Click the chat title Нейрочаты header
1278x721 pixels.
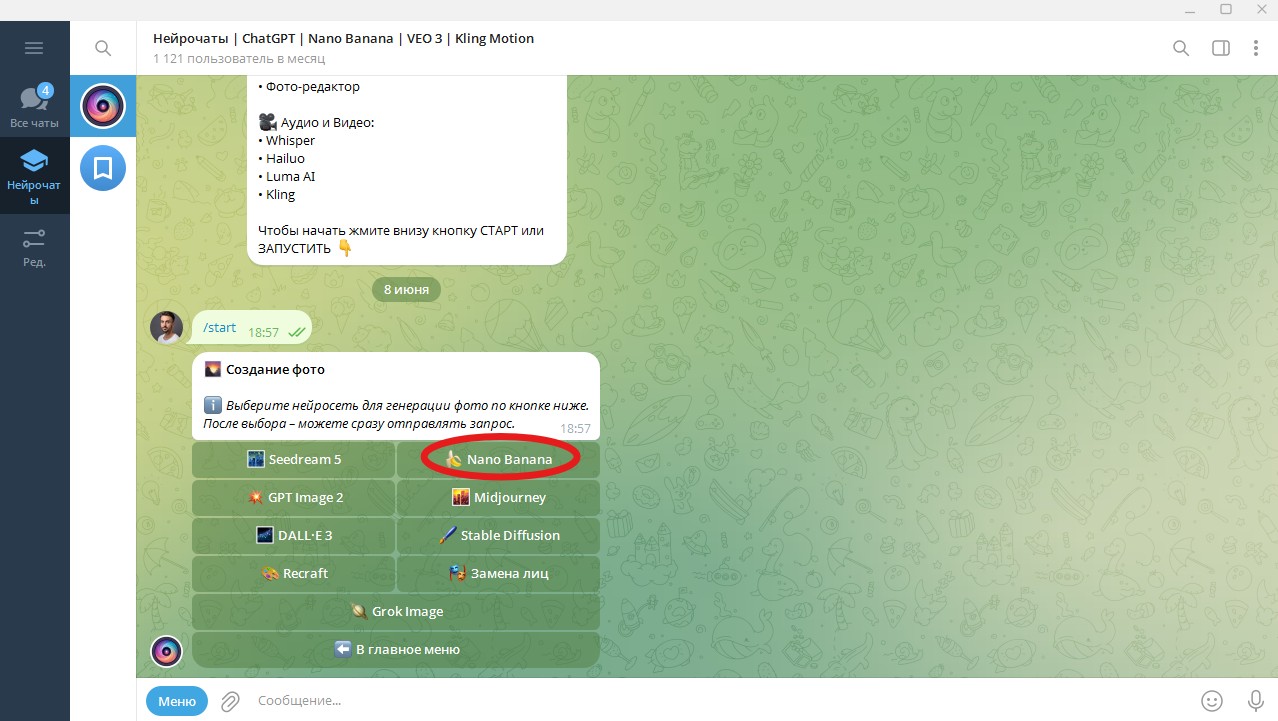(x=343, y=38)
